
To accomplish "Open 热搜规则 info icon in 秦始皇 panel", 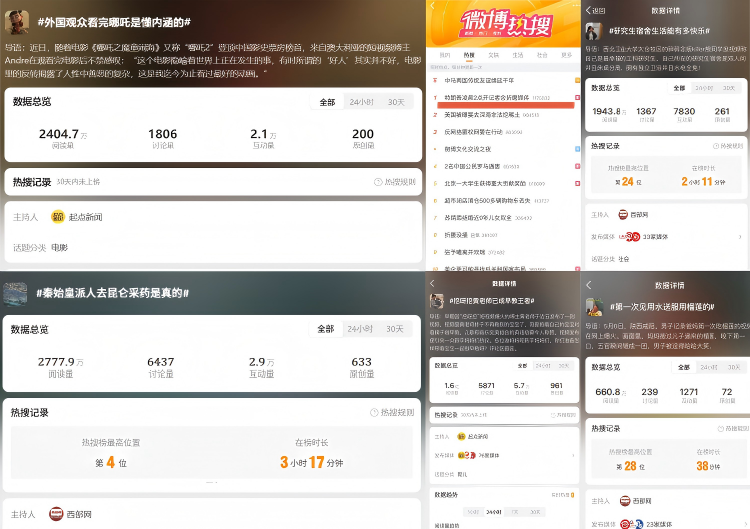I will coord(375,412).
